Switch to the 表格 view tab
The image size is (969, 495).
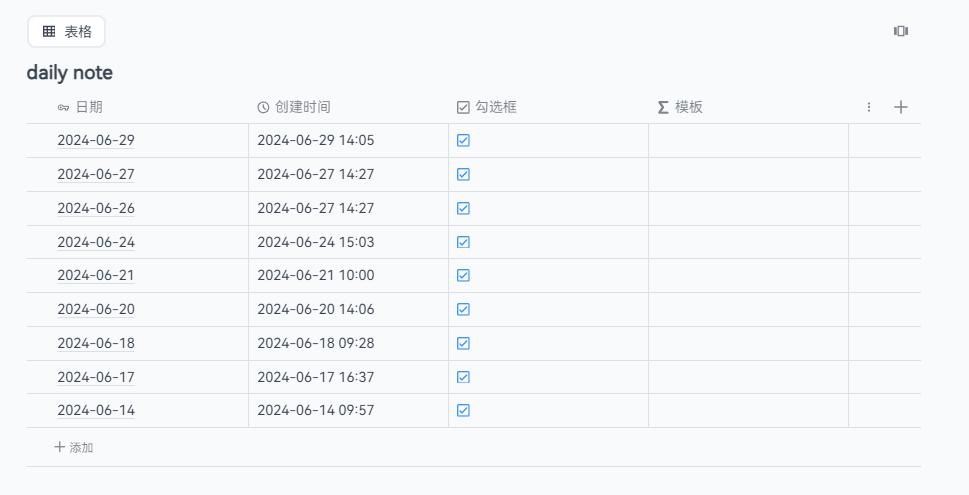[x=67, y=32]
